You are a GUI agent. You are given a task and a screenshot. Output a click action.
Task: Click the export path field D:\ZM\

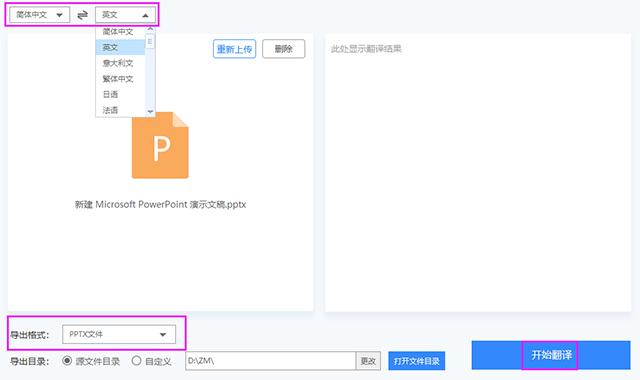click(x=271, y=361)
